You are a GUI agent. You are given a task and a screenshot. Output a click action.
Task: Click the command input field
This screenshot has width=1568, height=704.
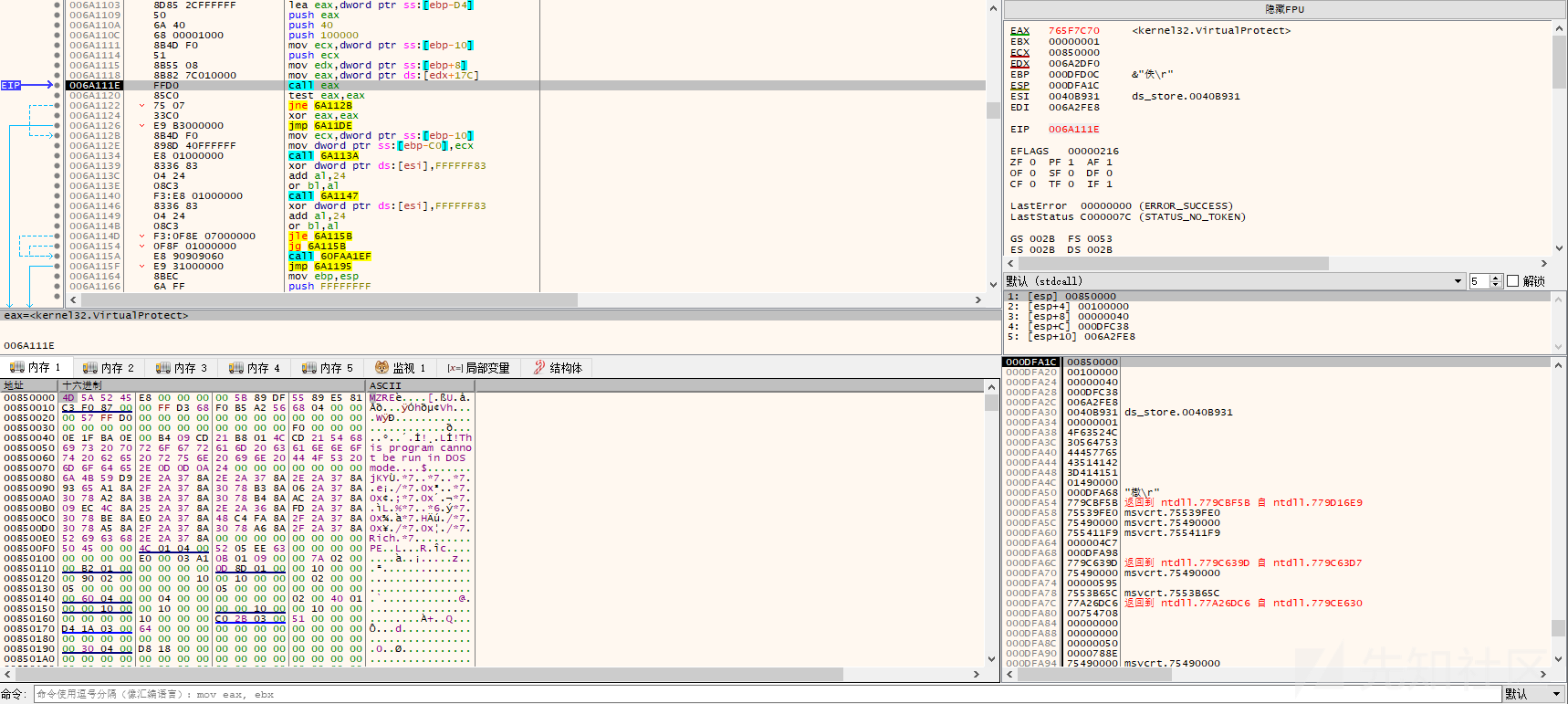pos(767,694)
